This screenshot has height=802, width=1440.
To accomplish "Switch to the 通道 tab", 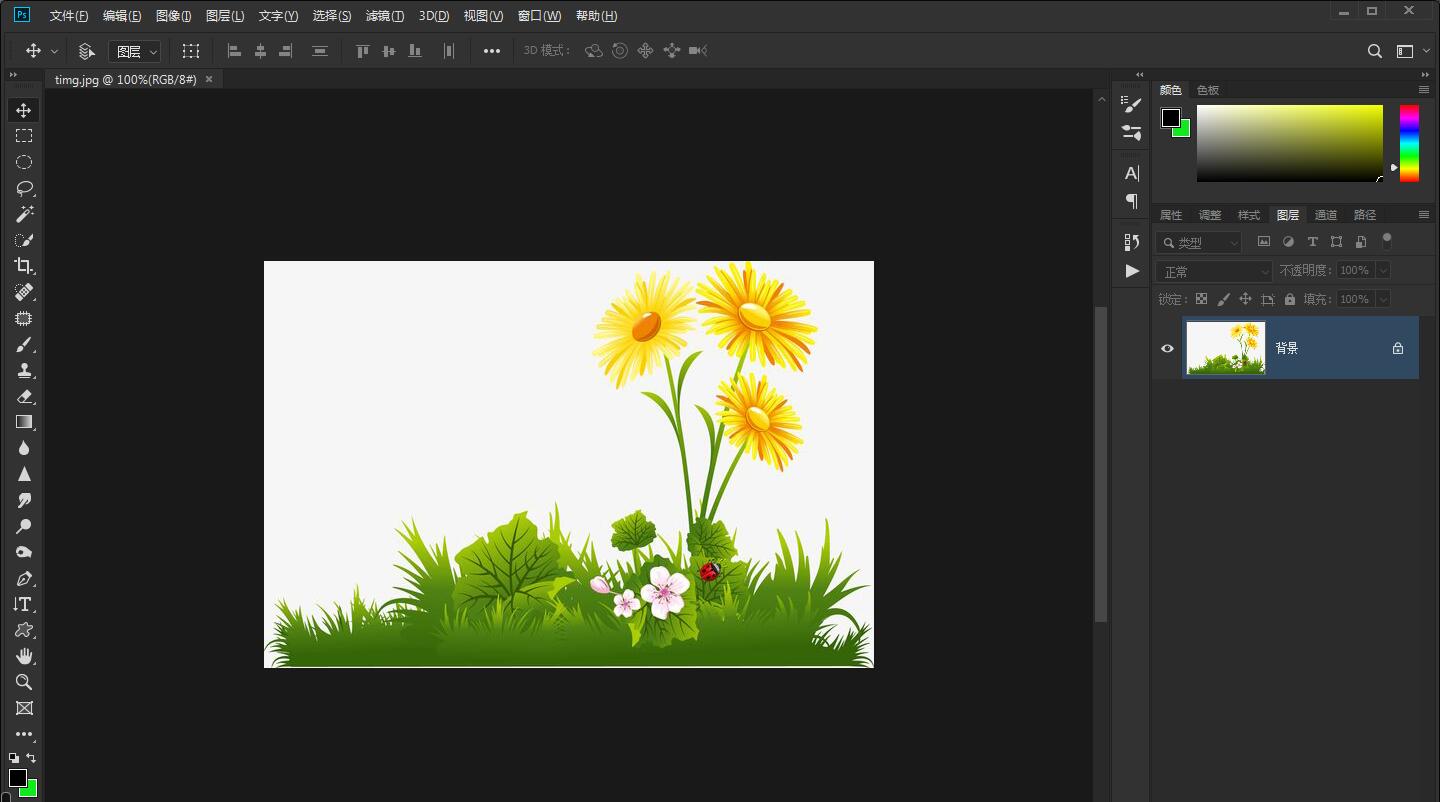I will (1325, 215).
